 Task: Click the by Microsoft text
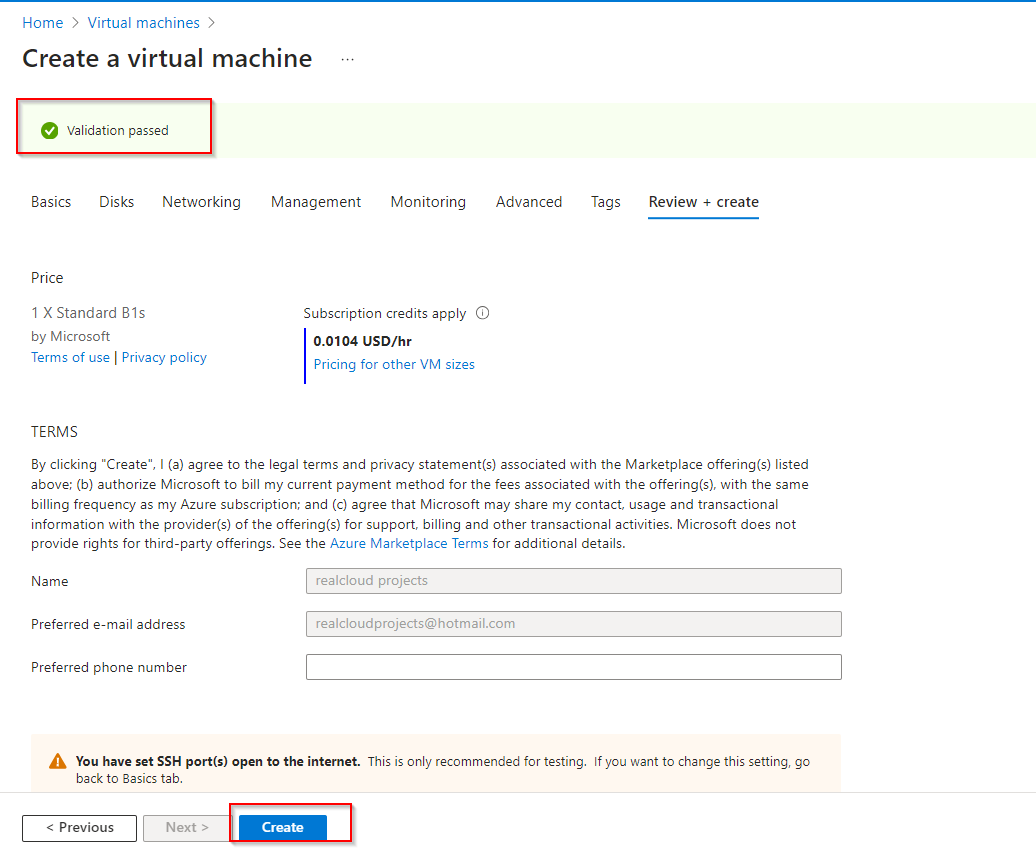click(x=70, y=336)
